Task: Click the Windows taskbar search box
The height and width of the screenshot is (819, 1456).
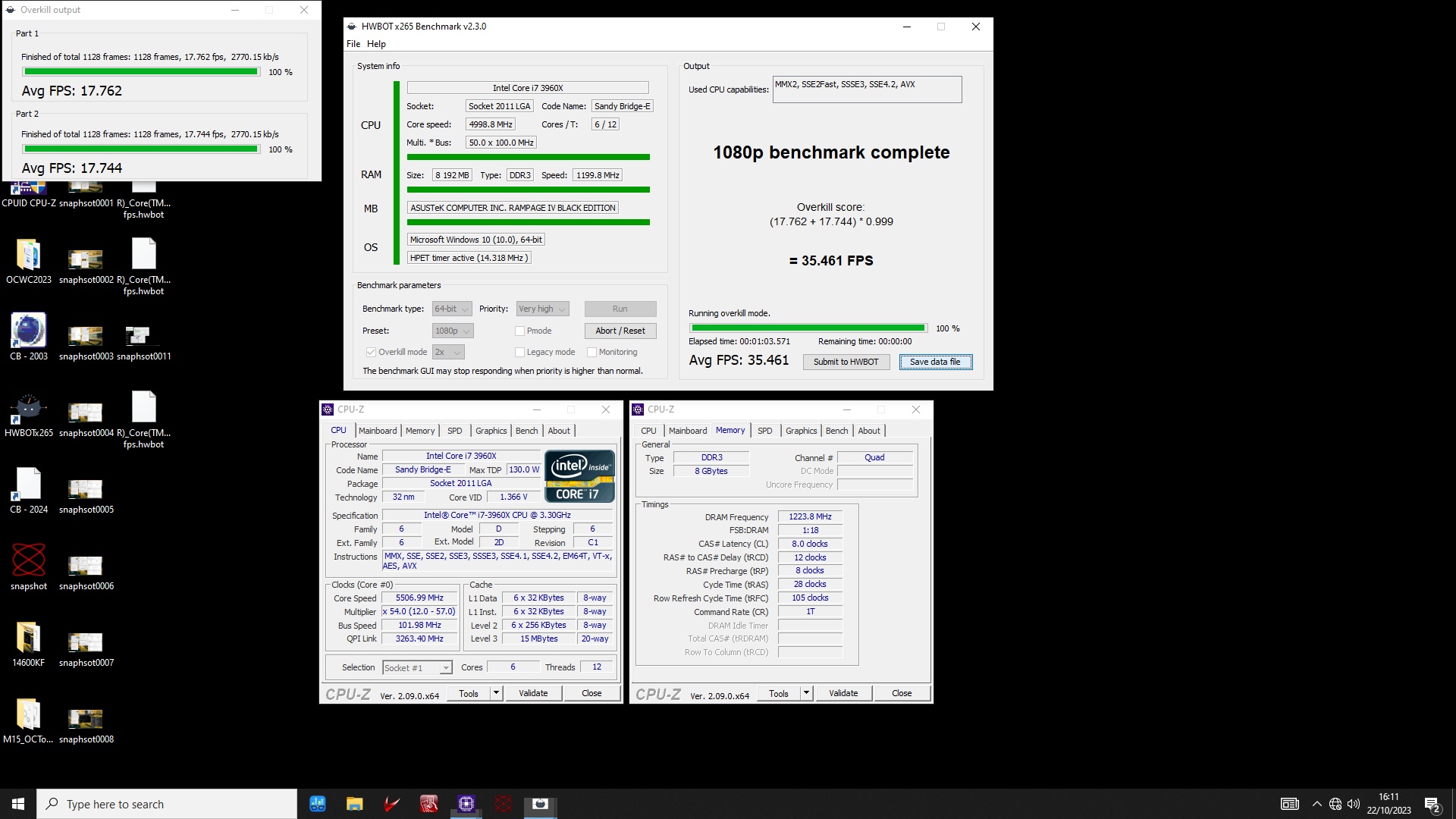Action: point(167,804)
